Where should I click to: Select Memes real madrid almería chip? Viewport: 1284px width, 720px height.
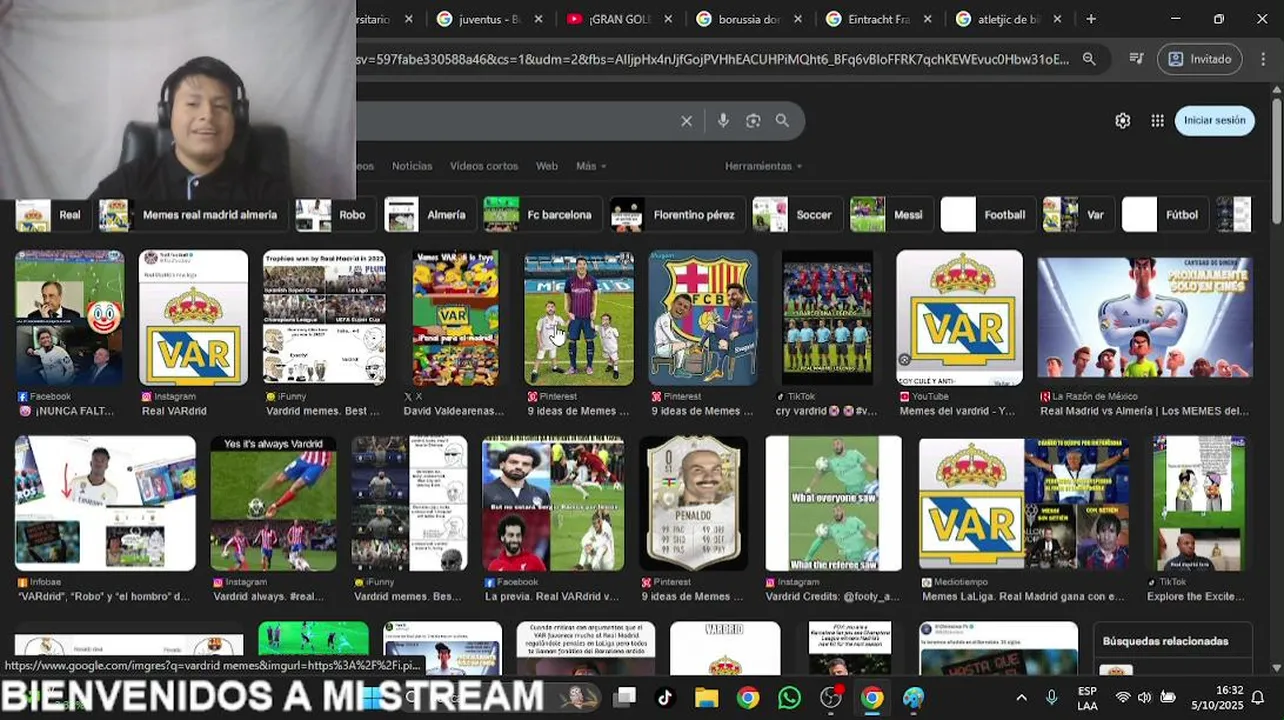coord(191,215)
